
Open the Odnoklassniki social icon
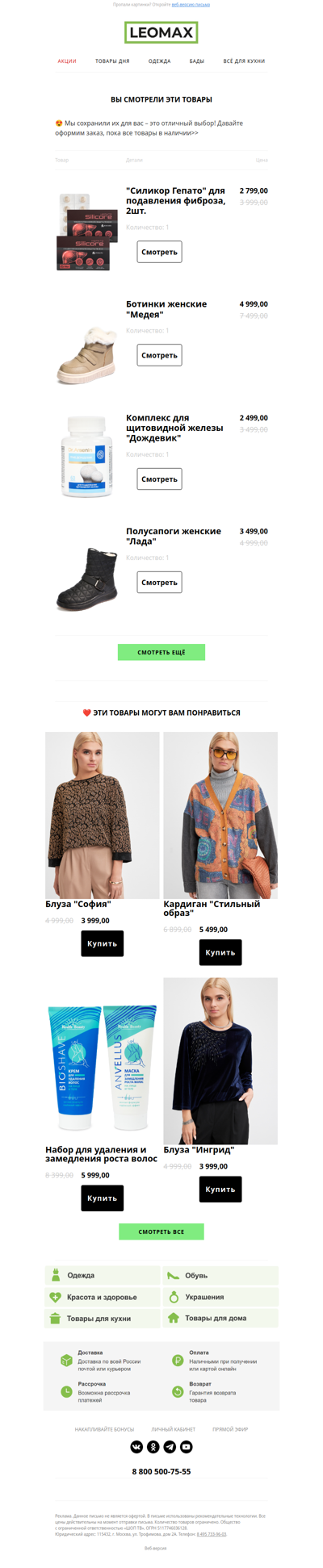pos(153,1446)
